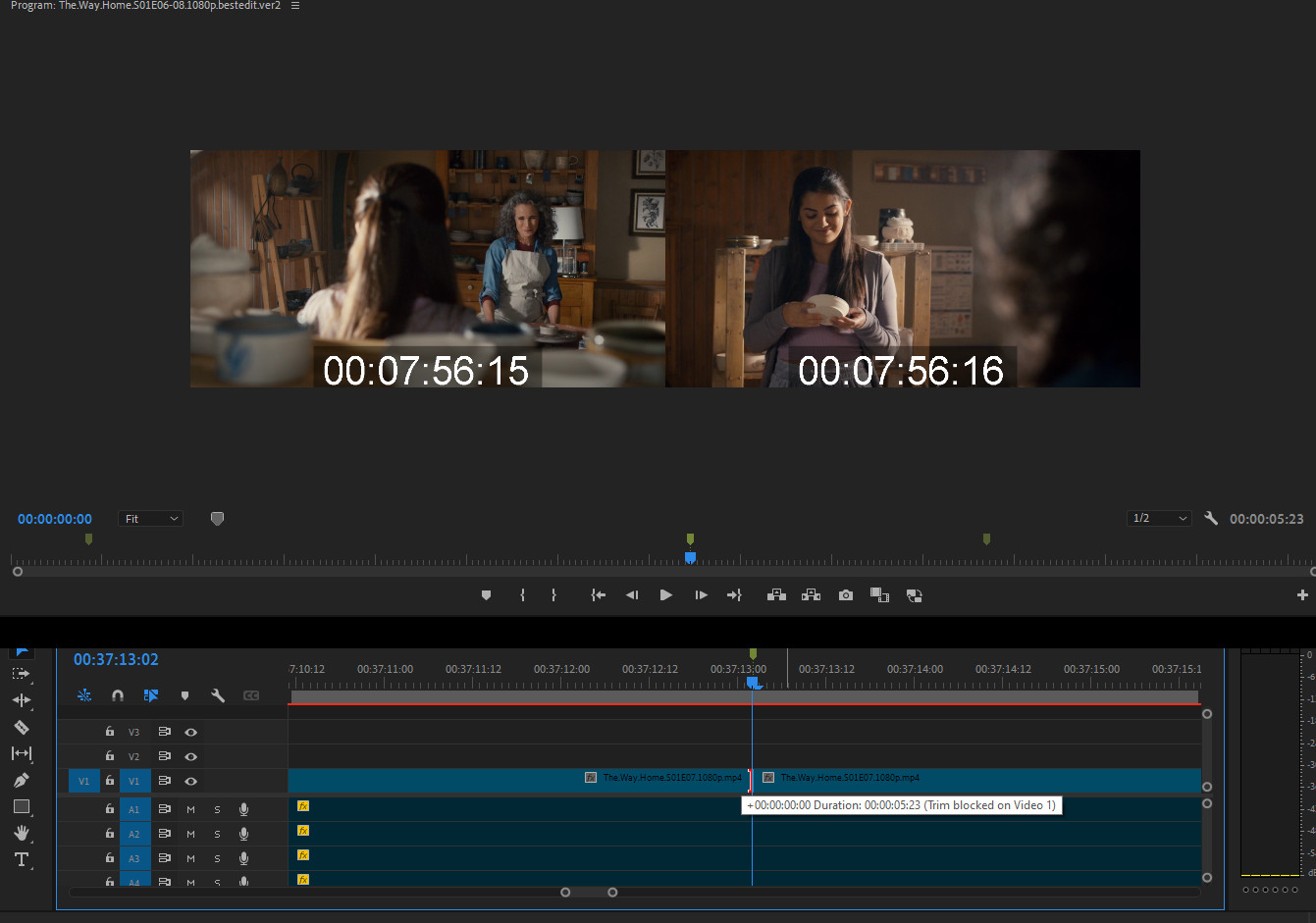Toggle A3 track targeting
1316x923 pixels.
point(134,858)
